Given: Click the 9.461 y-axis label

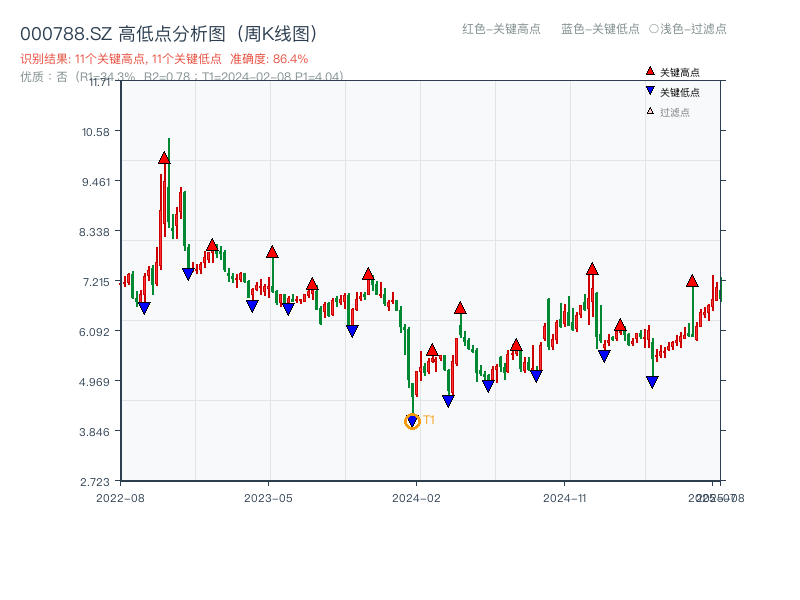Looking at the screenshot, I should click(96, 182).
